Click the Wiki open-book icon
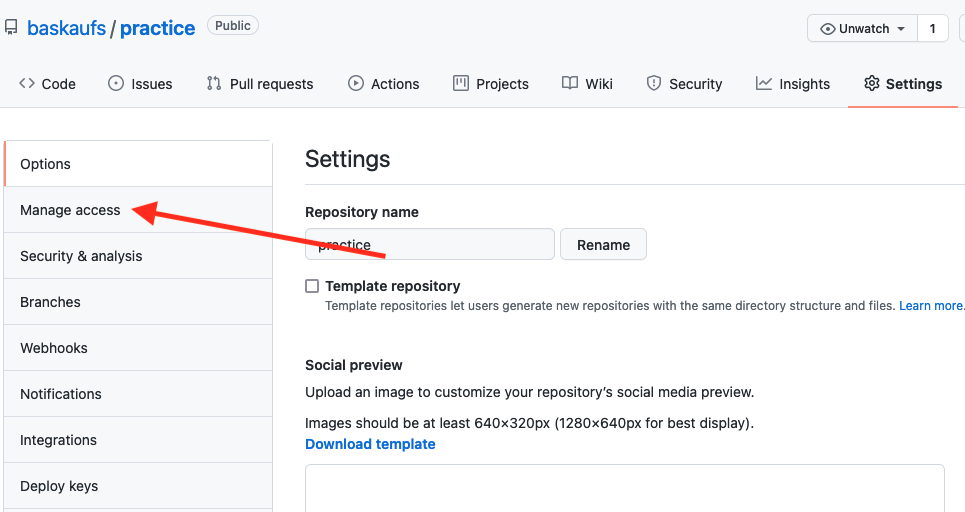 pyautogui.click(x=570, y=83)
